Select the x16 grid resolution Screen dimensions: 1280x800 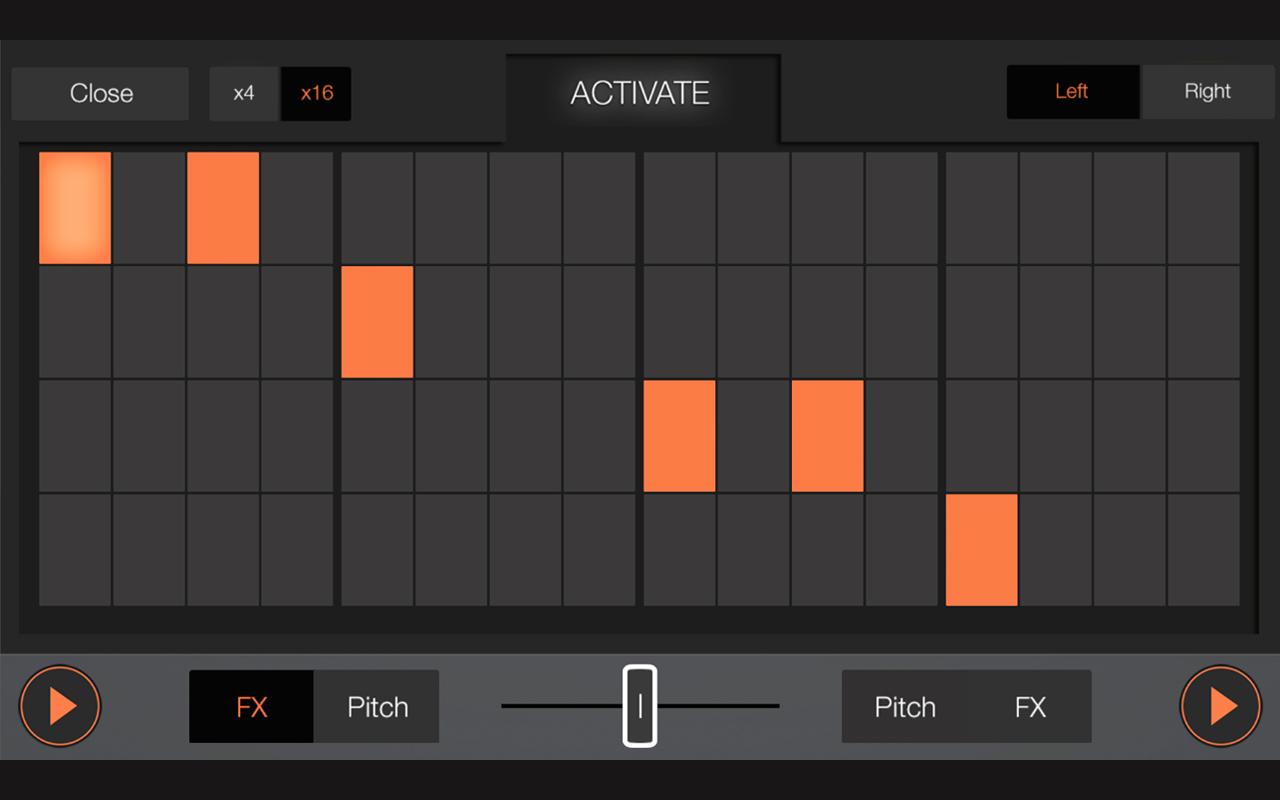(316, 94)
